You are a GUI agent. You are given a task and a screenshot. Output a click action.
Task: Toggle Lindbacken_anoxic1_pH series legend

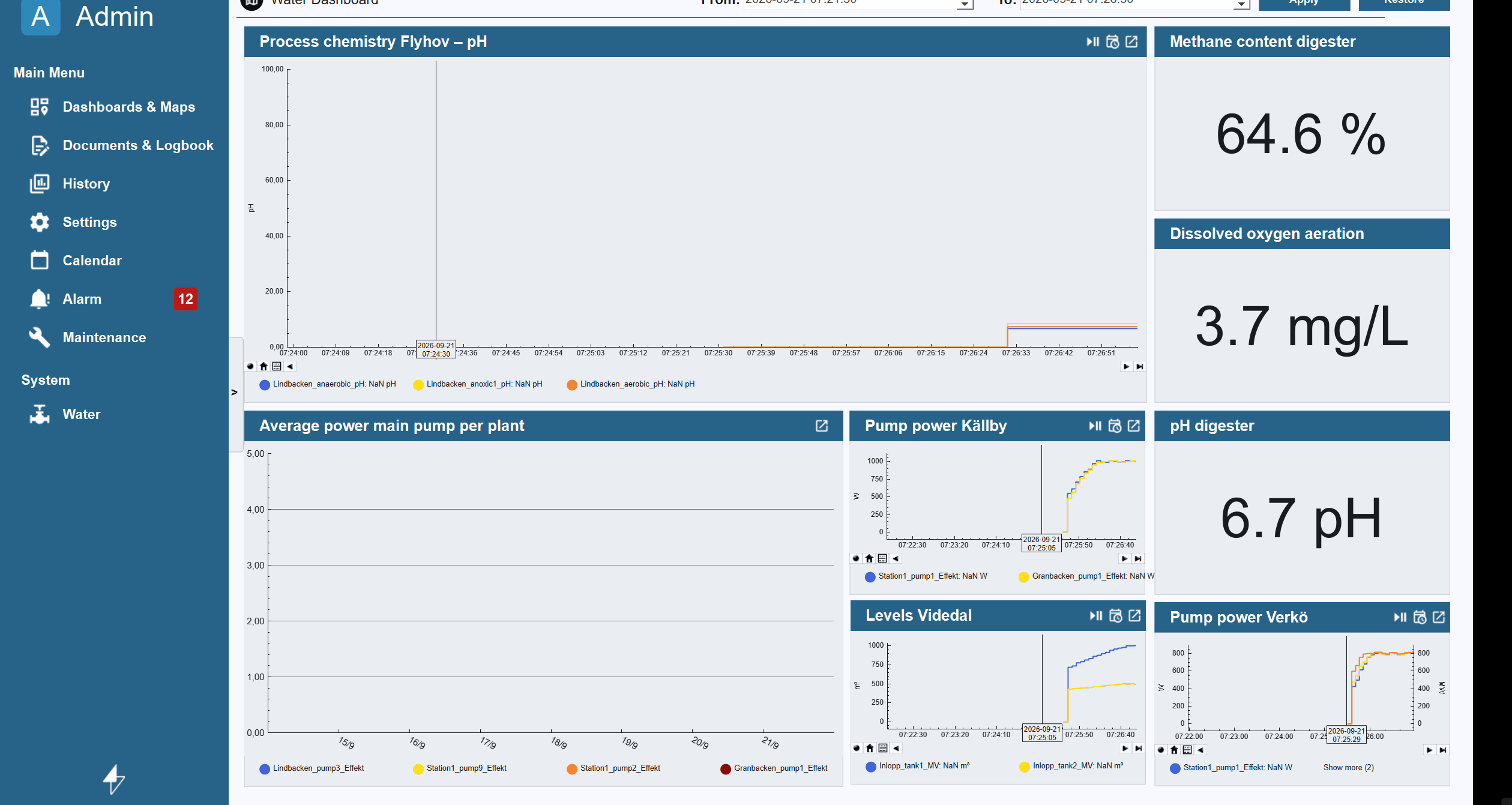coord(478,384)
